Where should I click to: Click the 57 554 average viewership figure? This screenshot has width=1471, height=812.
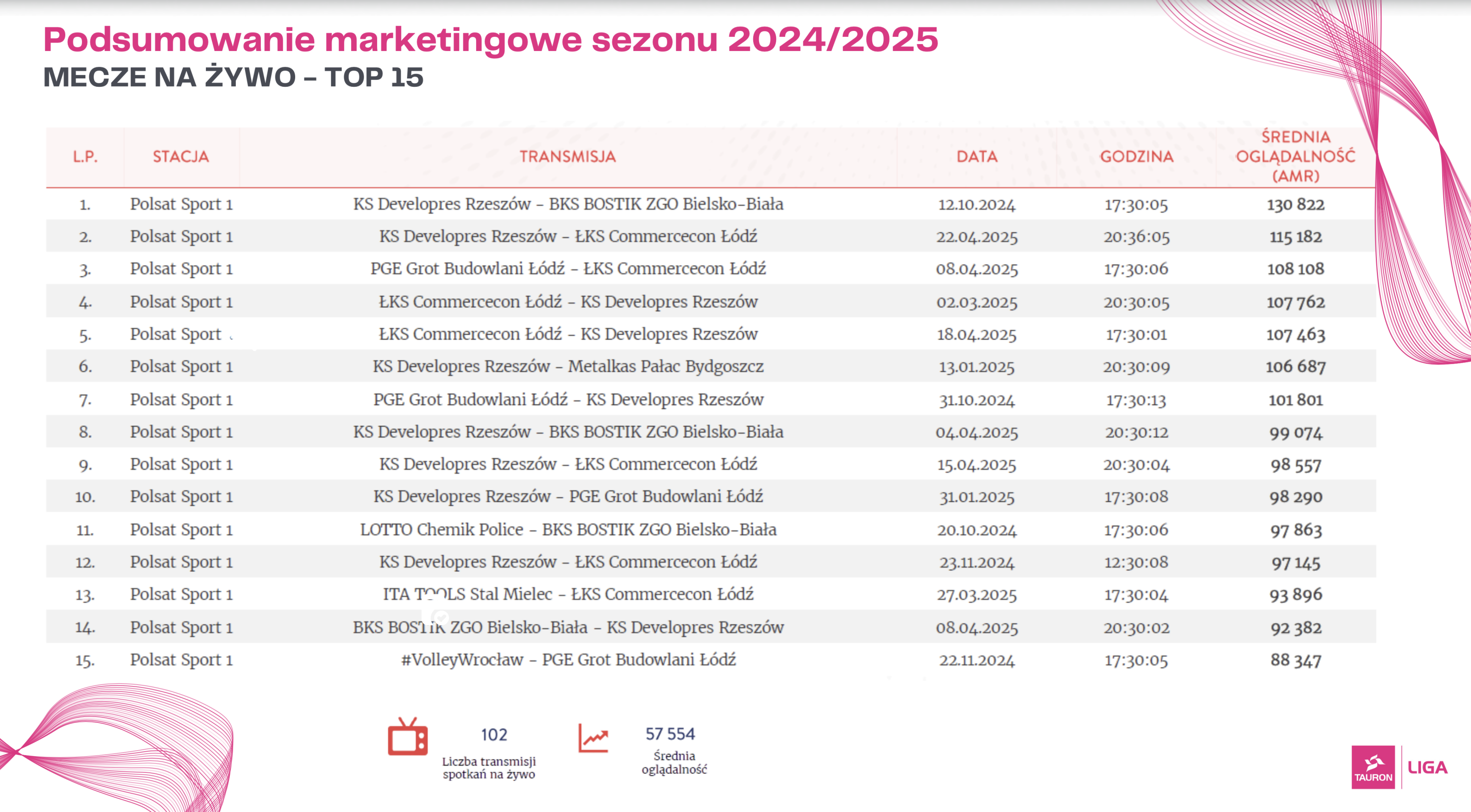[670, 734]
